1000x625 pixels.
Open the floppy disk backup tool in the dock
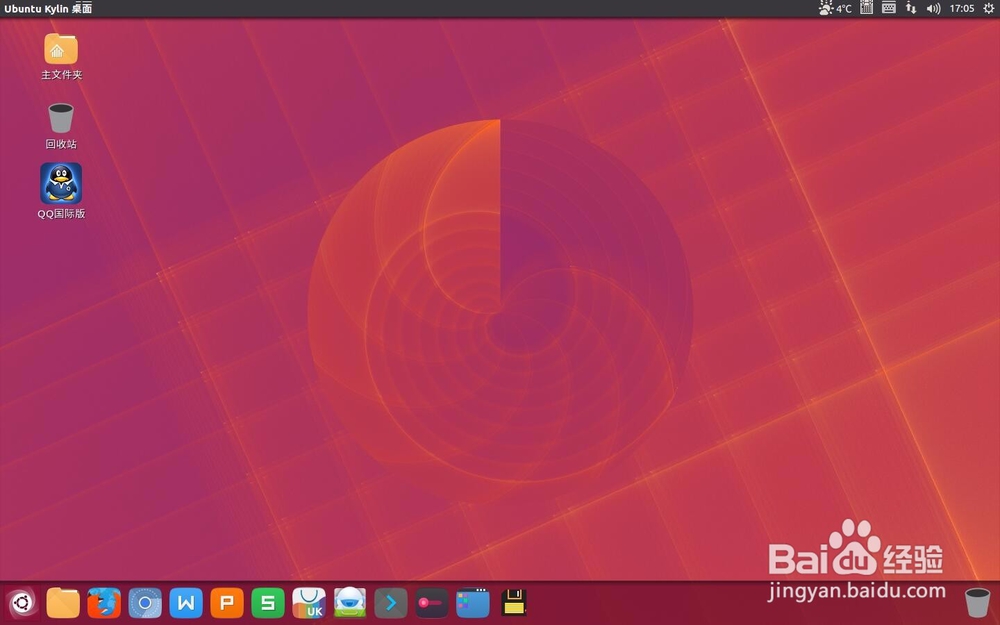[x=512, y=603]
